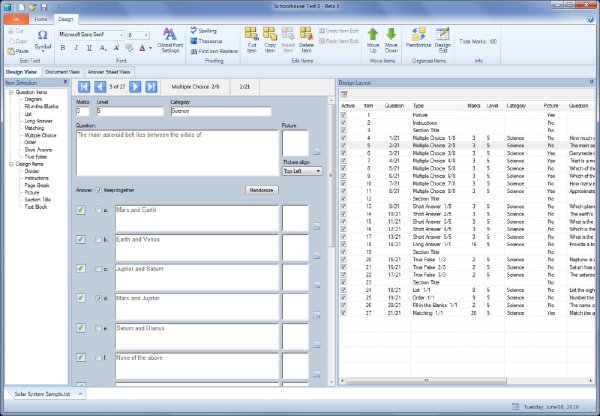Image resolution: width=600 pixels, height=416 pixels.
Task: Open the font name dropdown
Action: [x=121, y=35]
